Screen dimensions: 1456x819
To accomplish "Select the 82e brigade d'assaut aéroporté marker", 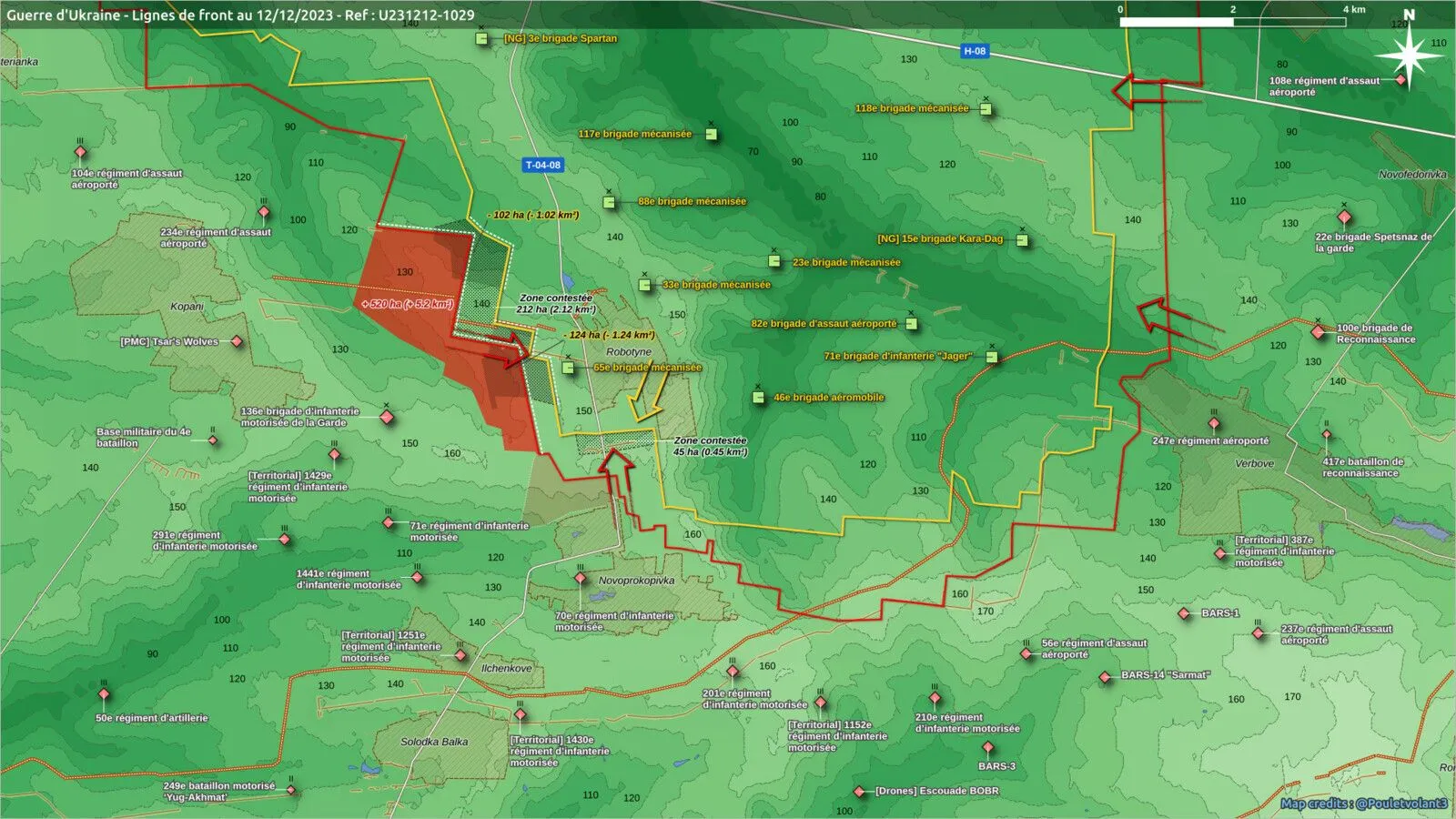I will pos(912,323).
